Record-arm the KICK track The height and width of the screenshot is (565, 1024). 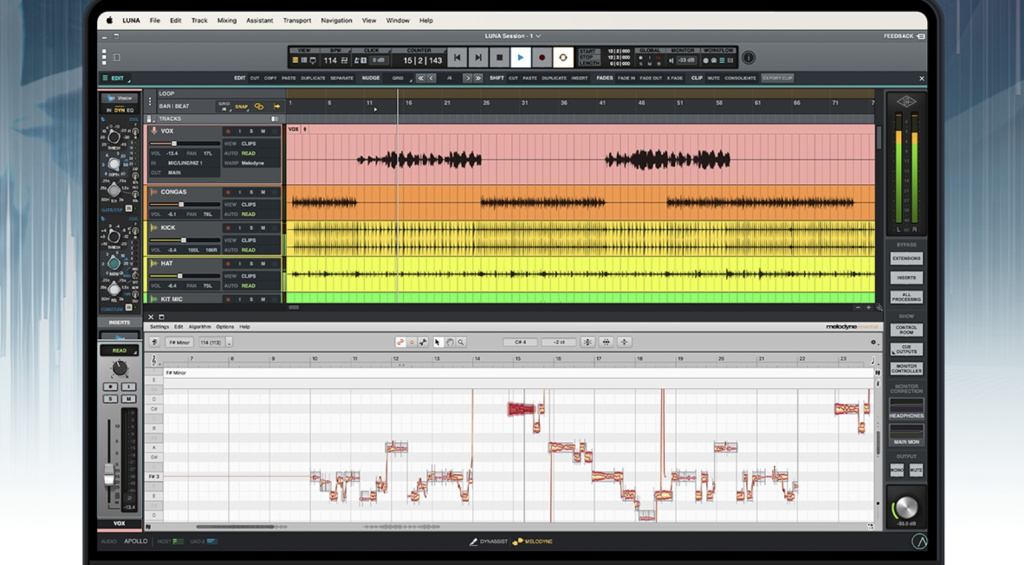(227, 228)
